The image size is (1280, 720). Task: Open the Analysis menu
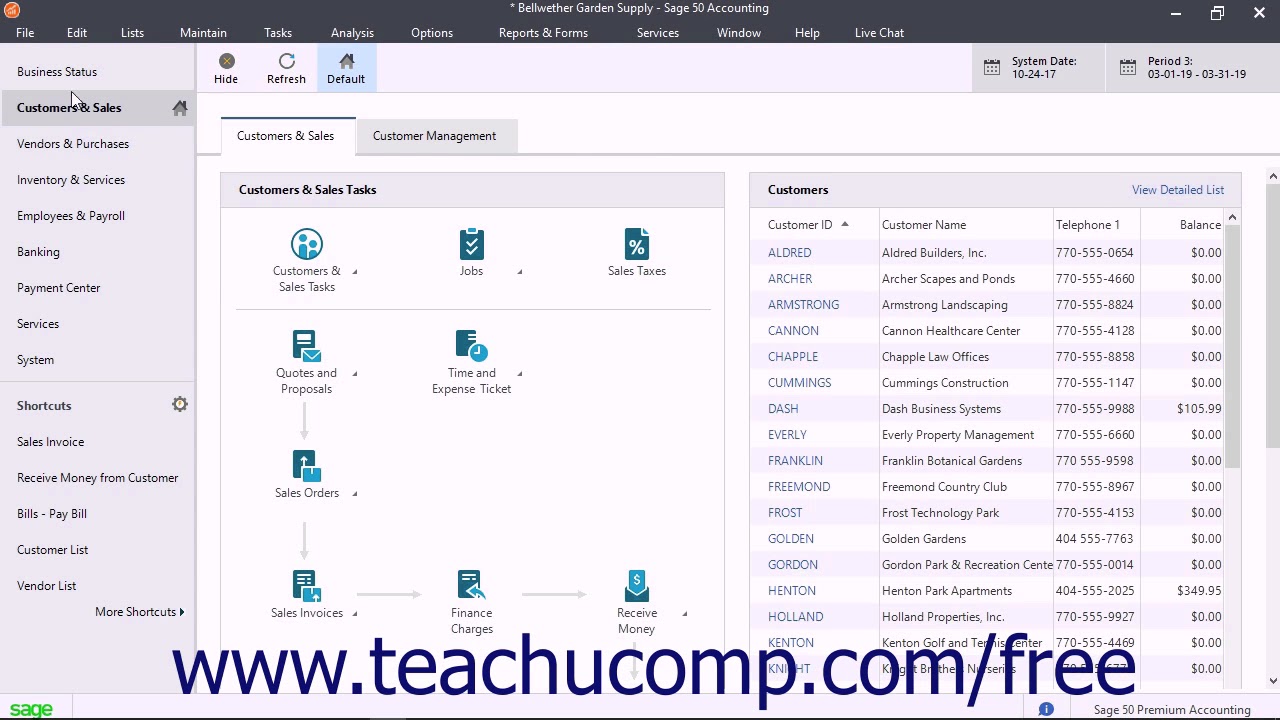(x=352, y=33)
